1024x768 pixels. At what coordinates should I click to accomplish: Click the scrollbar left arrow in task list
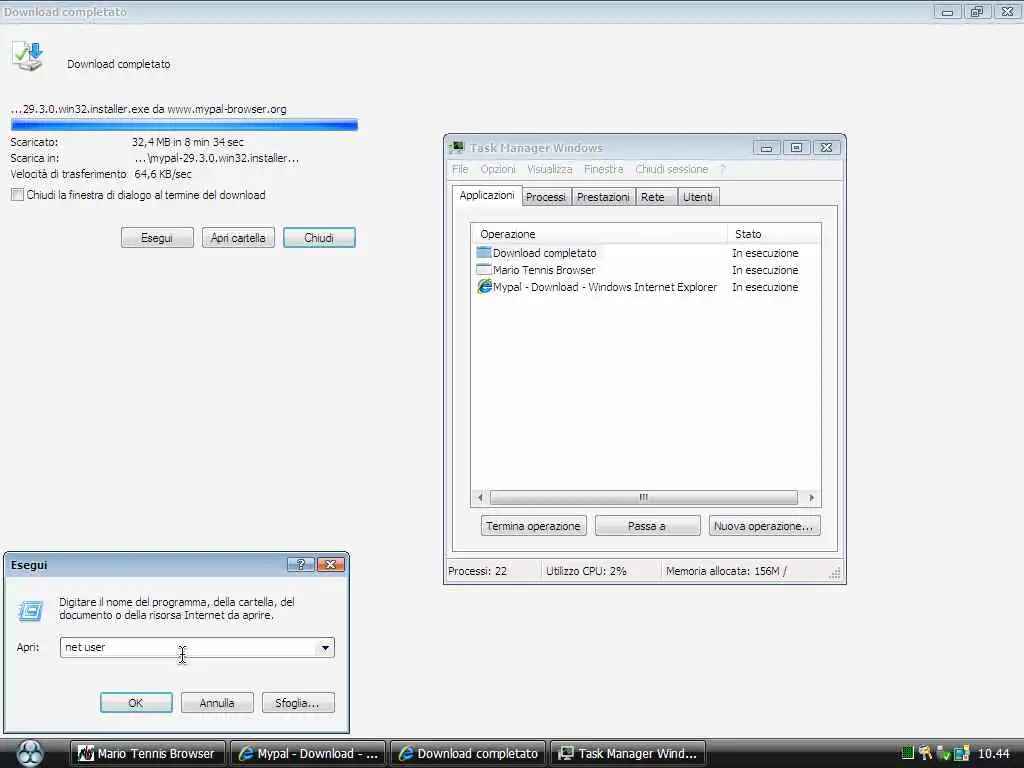[x=480, y=498]
